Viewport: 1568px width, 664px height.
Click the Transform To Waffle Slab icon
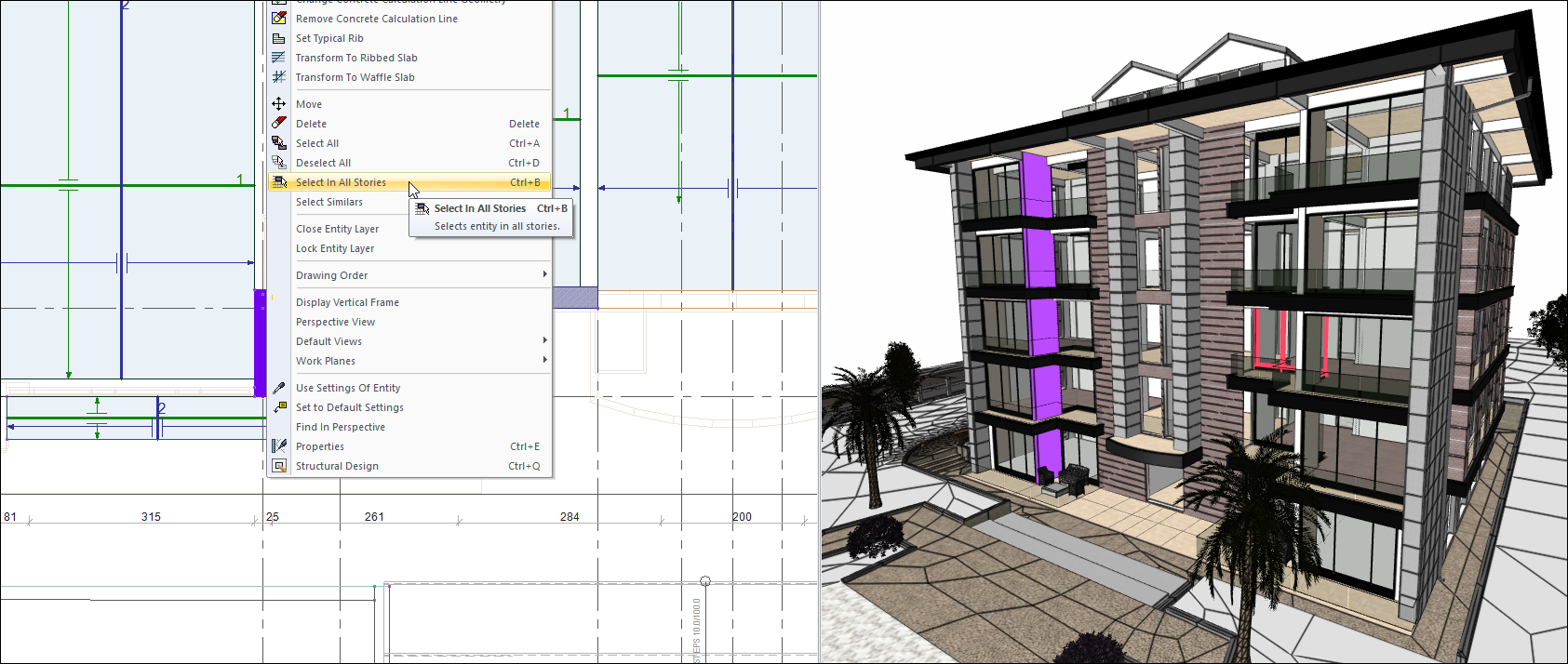pos(278,77)
